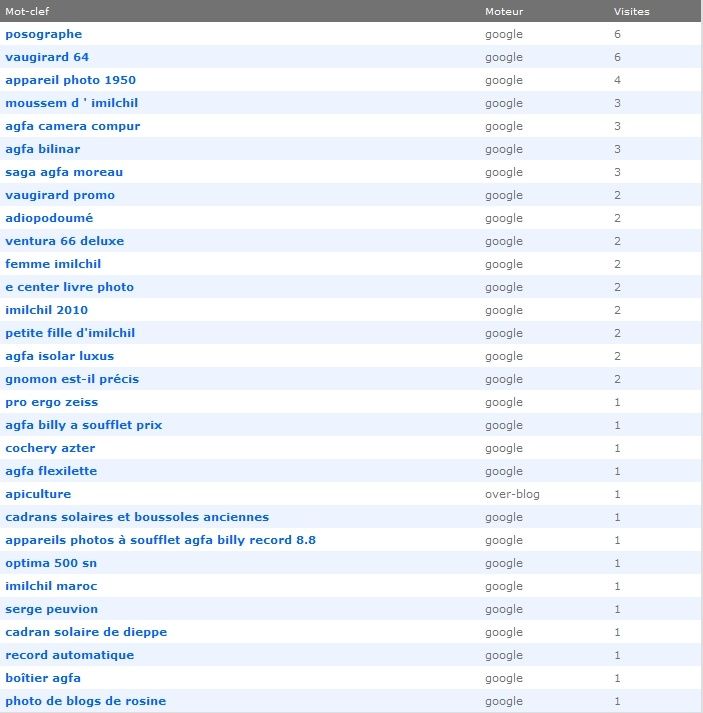
Task: Select 'photo de blogs de rosine' link
Action: coord(85,701)
